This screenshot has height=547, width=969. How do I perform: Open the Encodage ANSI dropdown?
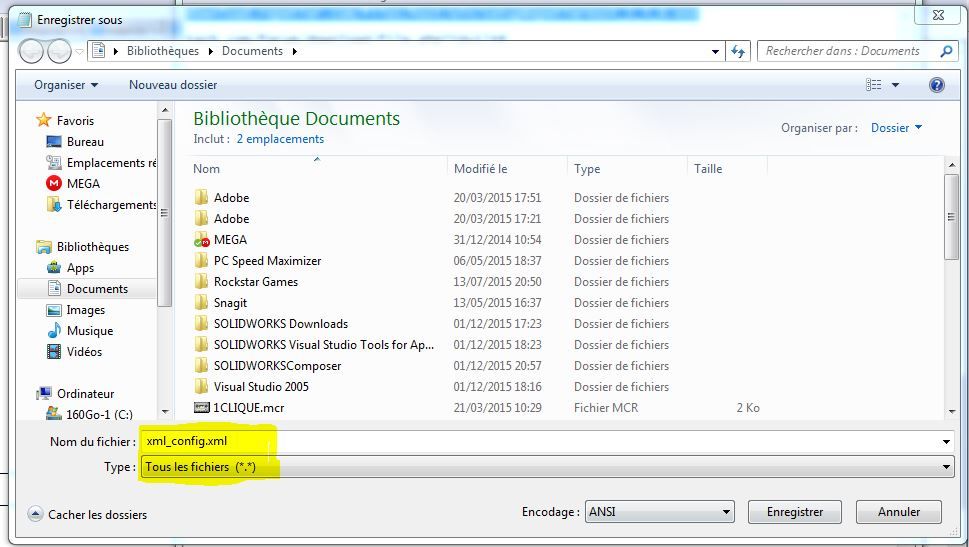659,512
